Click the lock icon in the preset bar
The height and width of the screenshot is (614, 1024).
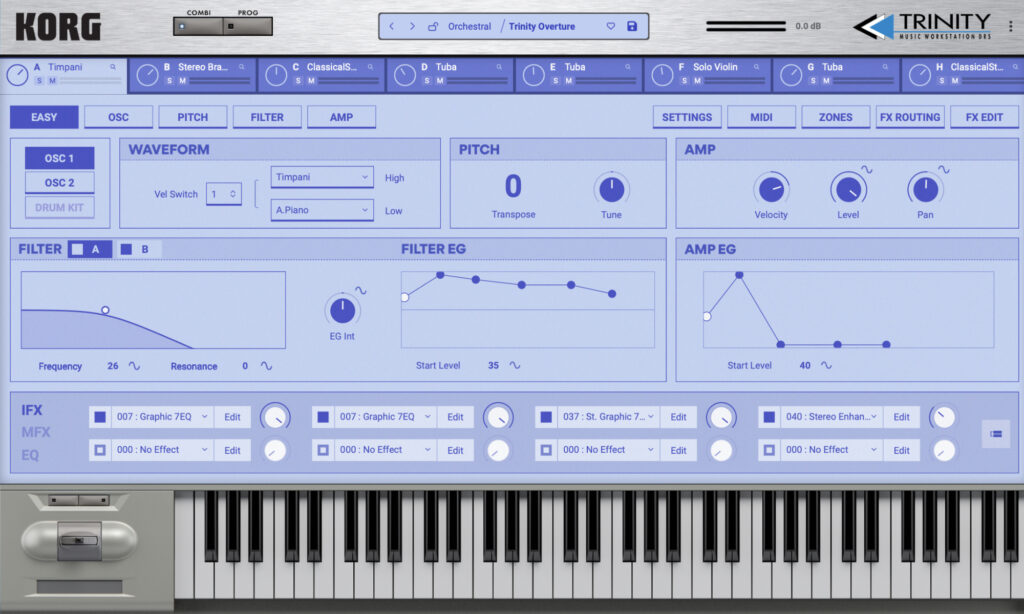434,26
